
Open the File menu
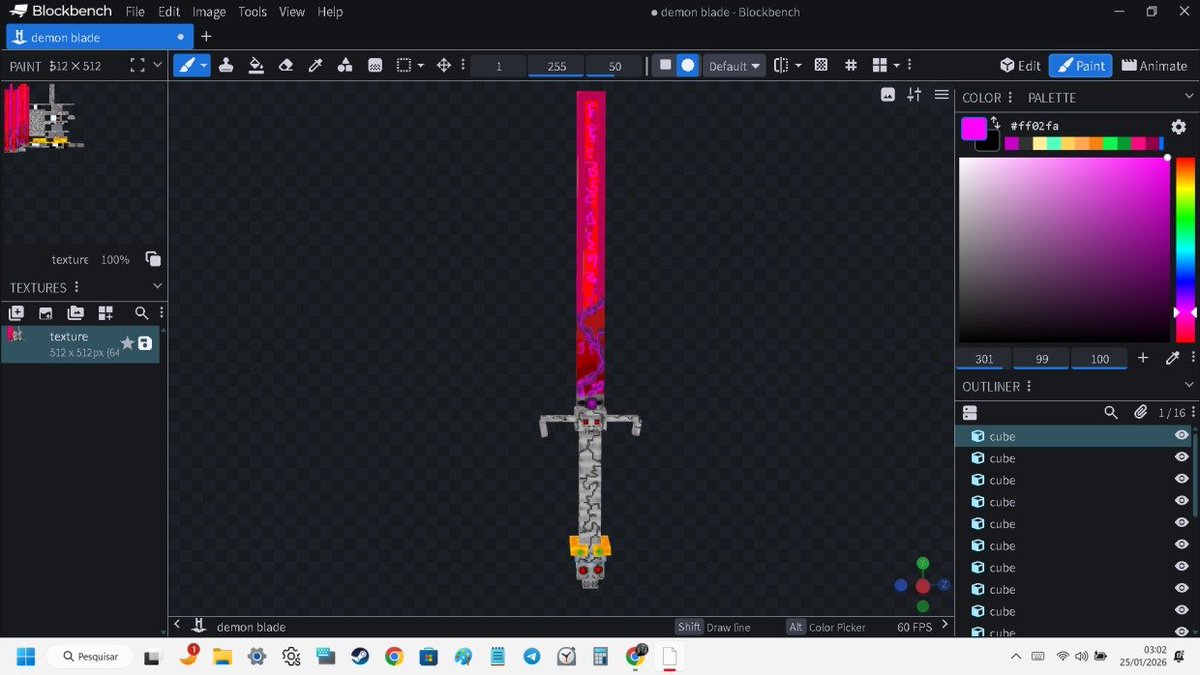coord(135,12)
